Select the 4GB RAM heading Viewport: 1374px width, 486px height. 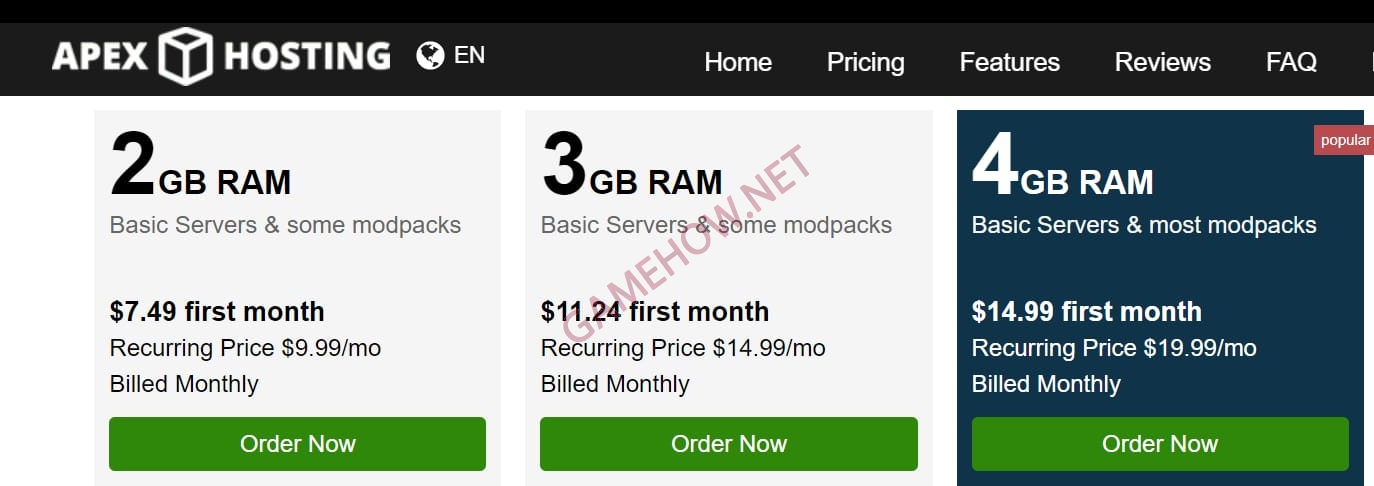(1062, 167)
